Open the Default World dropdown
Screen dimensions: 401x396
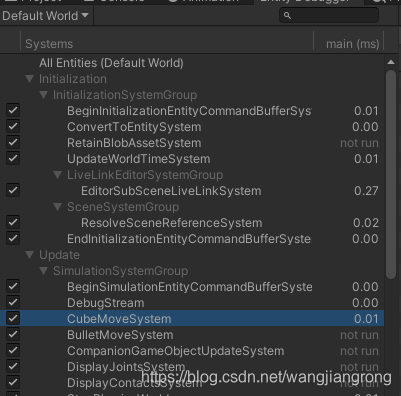[45, 16]
